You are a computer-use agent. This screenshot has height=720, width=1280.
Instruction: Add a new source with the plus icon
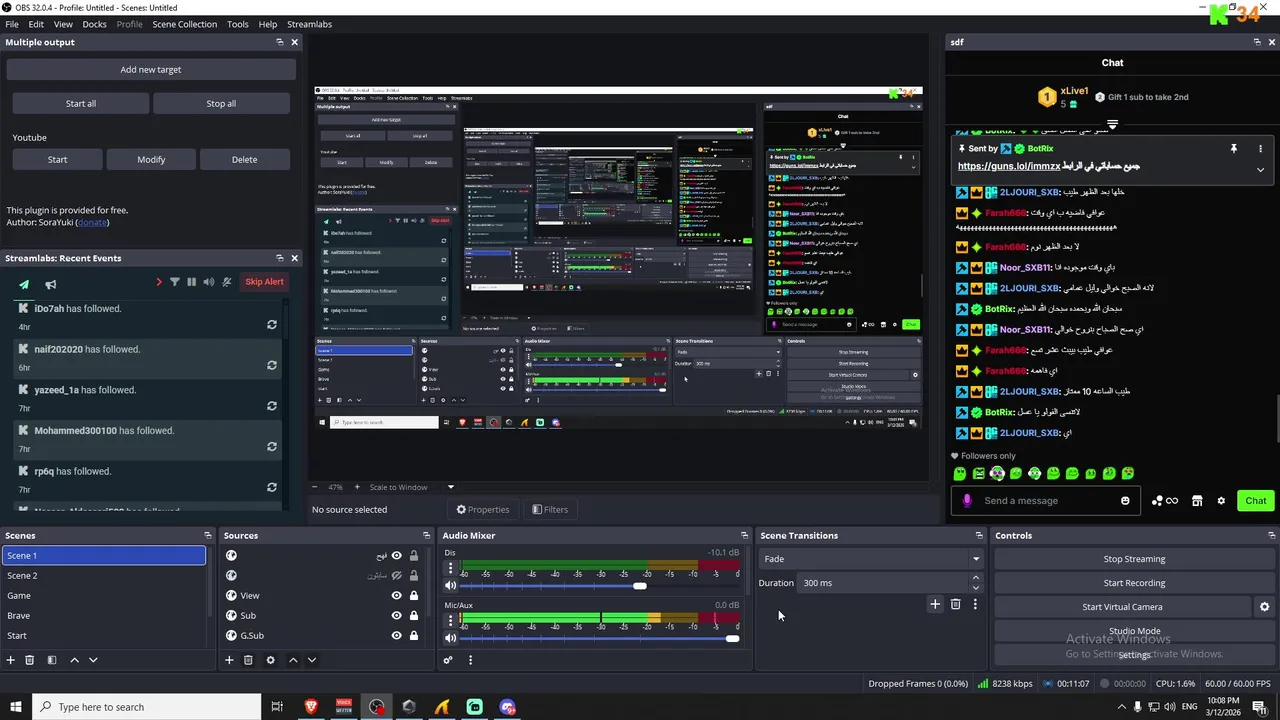(229, 660)
